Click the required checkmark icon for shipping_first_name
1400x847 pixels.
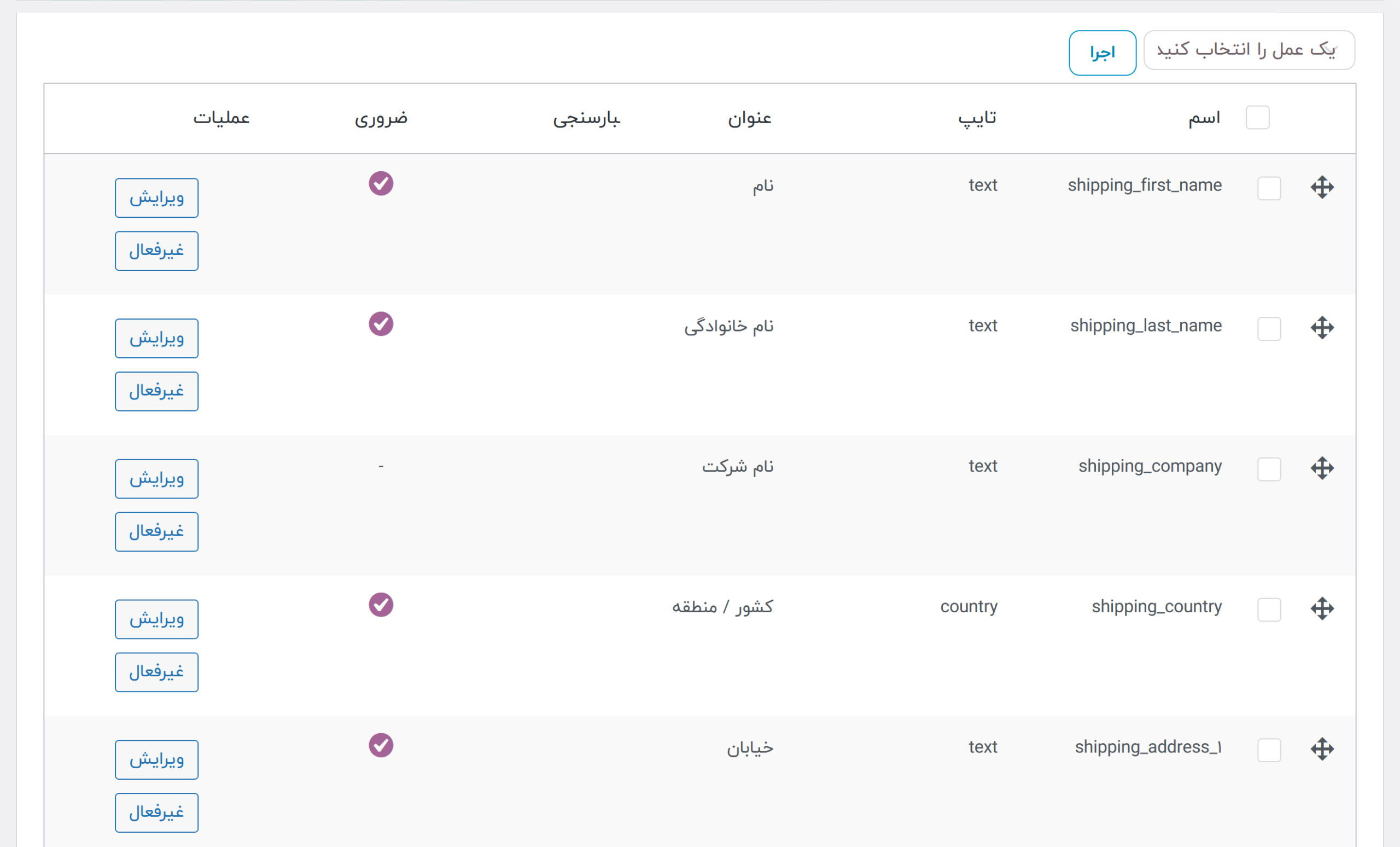pos(381,183)
